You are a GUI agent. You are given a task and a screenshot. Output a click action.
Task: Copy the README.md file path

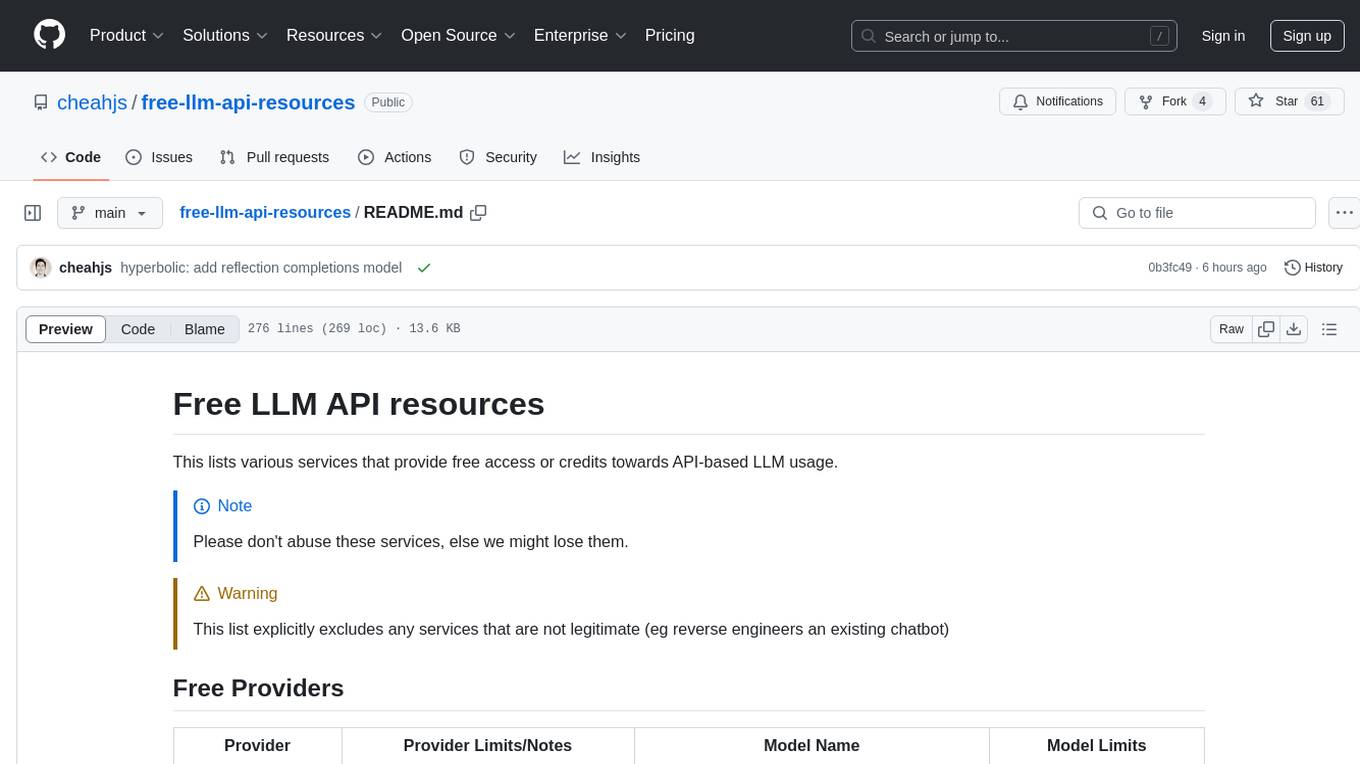(478, 213)
